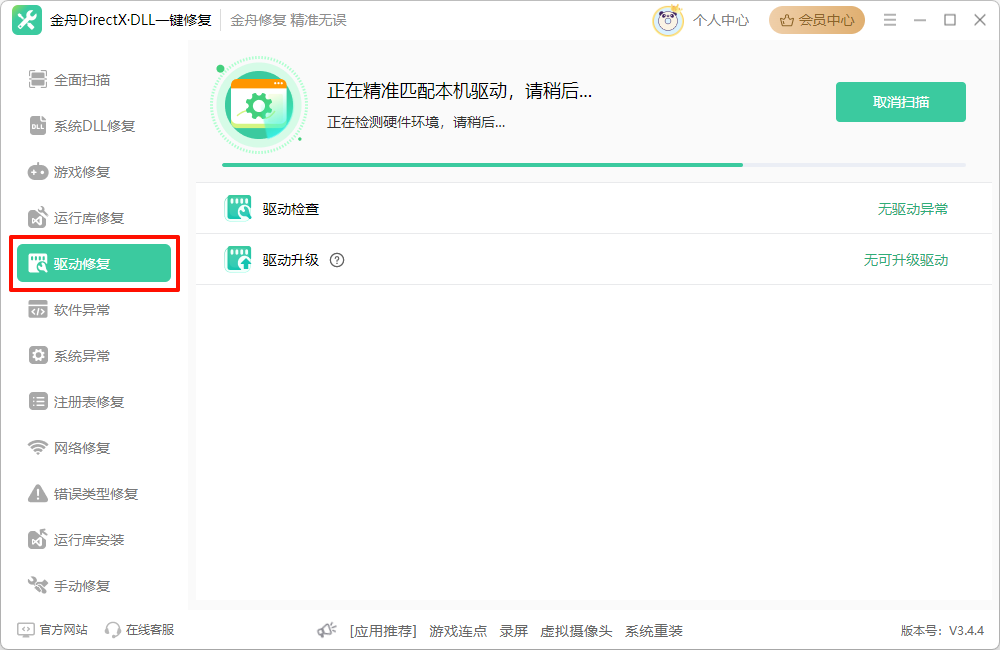Select the highlighted 驱动修复 tab
The width and height of the screenshot is (1000, 650).
(x=93, y=263)
